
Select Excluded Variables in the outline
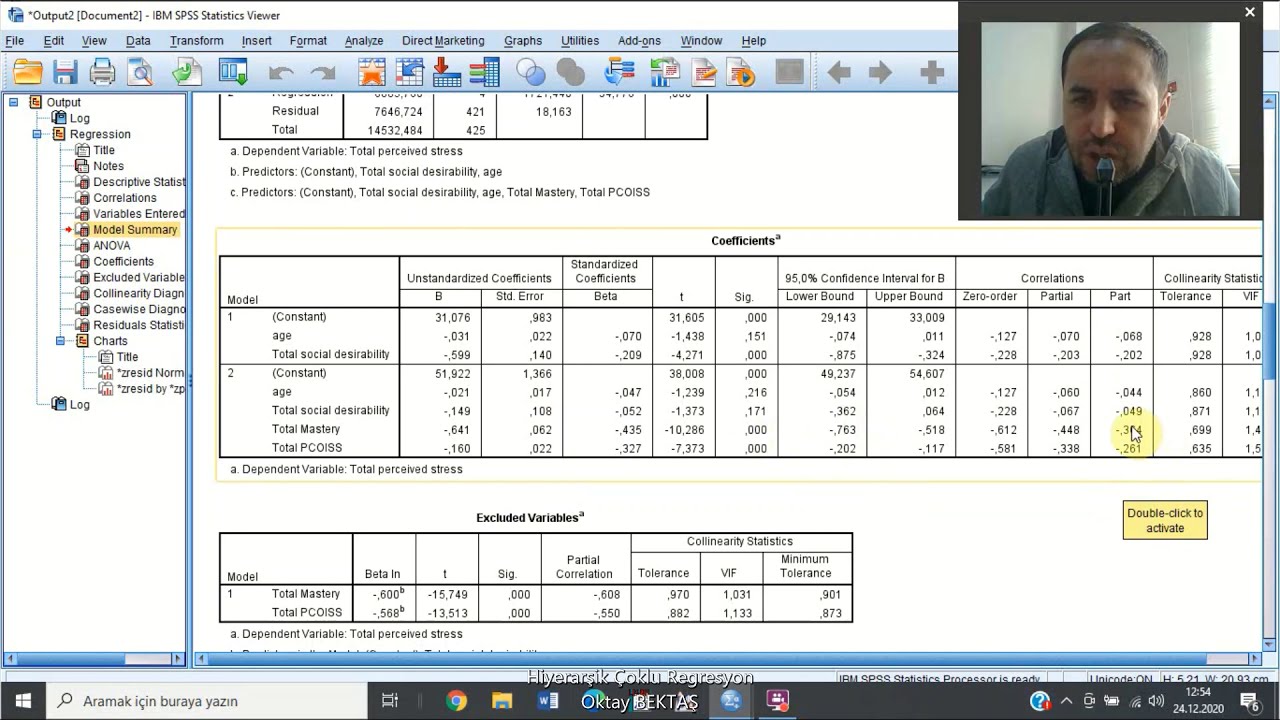[x=139, y=278]
